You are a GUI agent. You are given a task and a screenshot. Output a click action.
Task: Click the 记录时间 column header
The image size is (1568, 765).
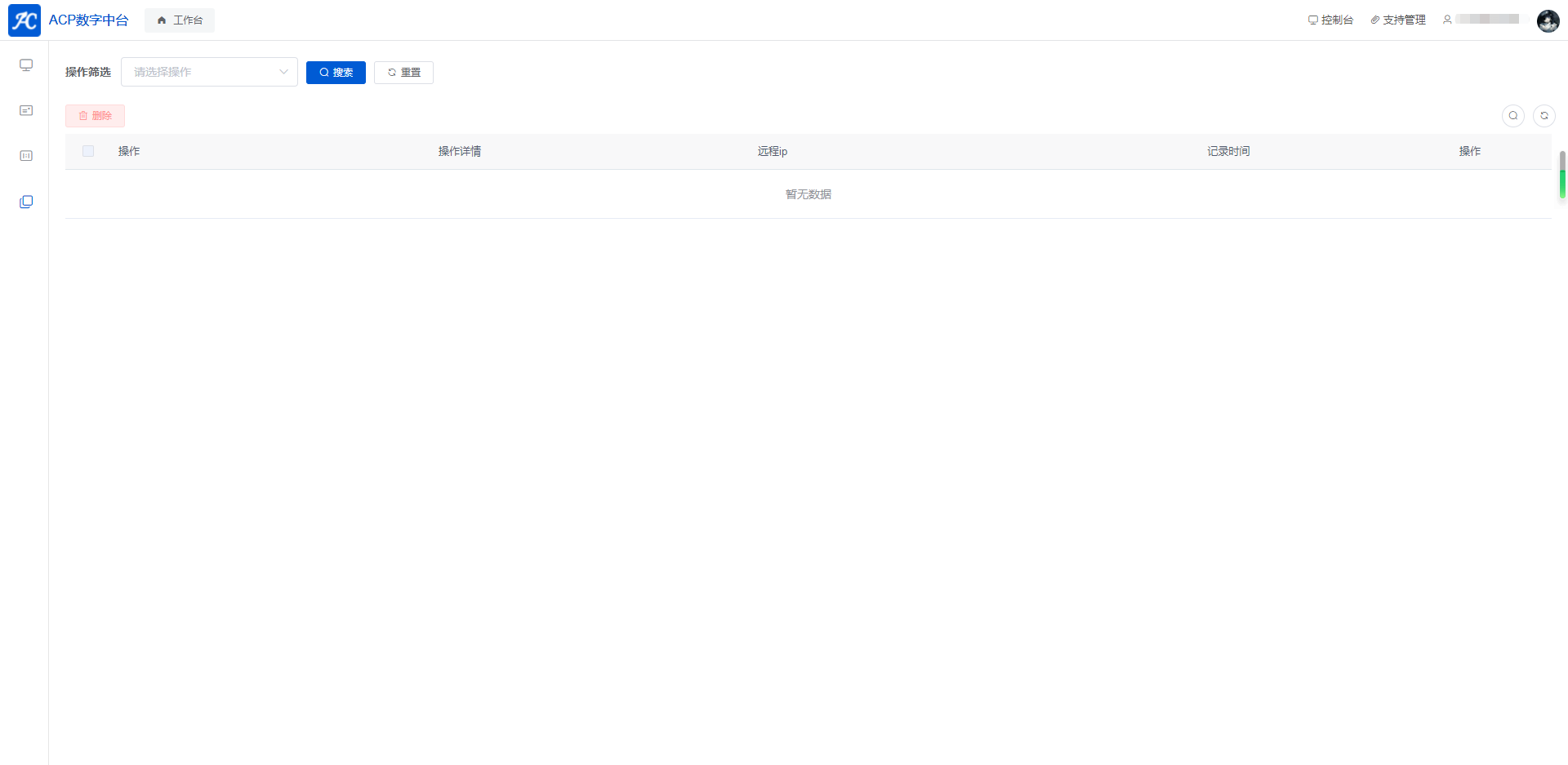pos(1228,151)
